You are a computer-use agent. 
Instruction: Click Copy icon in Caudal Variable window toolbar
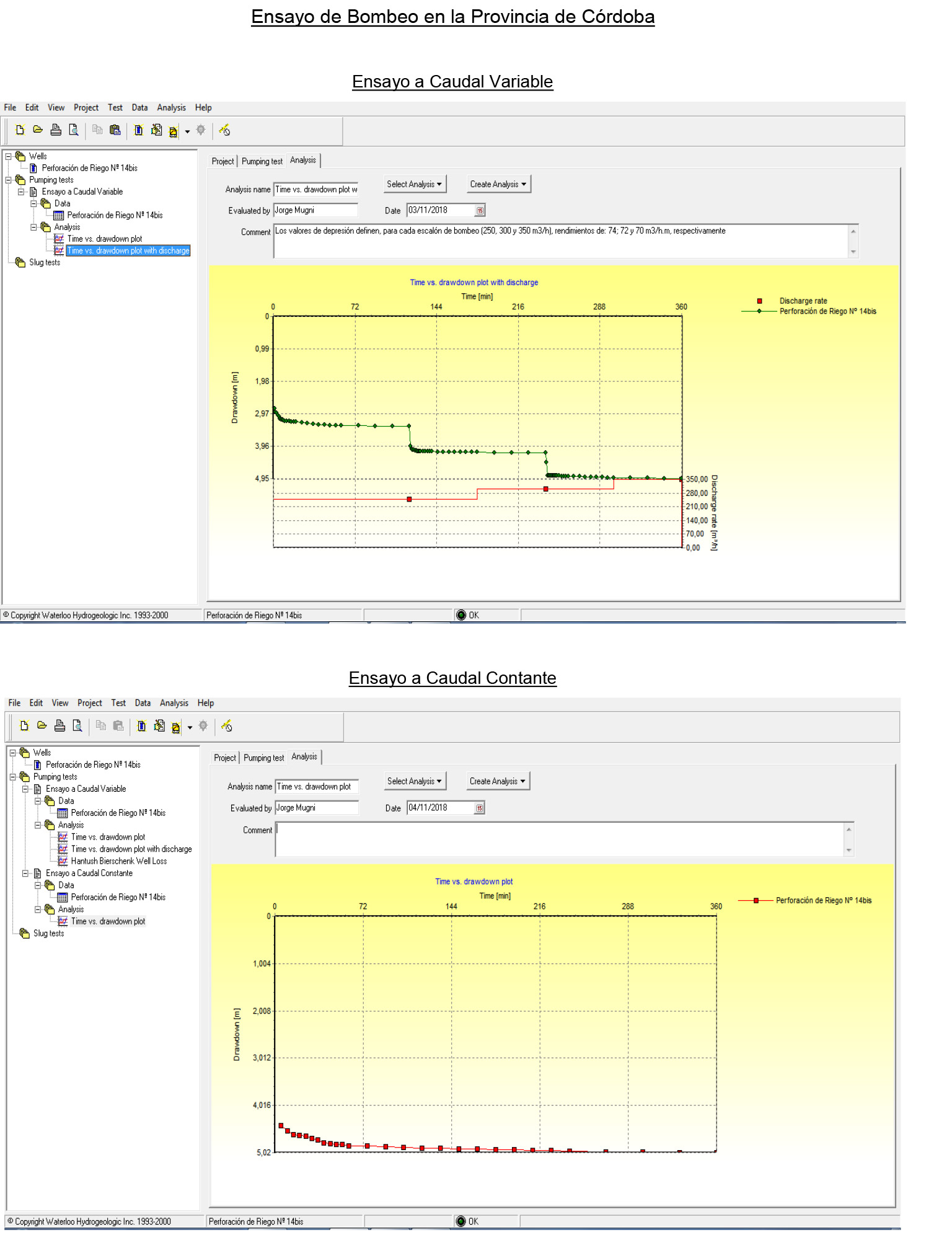[x=97, y=130]
